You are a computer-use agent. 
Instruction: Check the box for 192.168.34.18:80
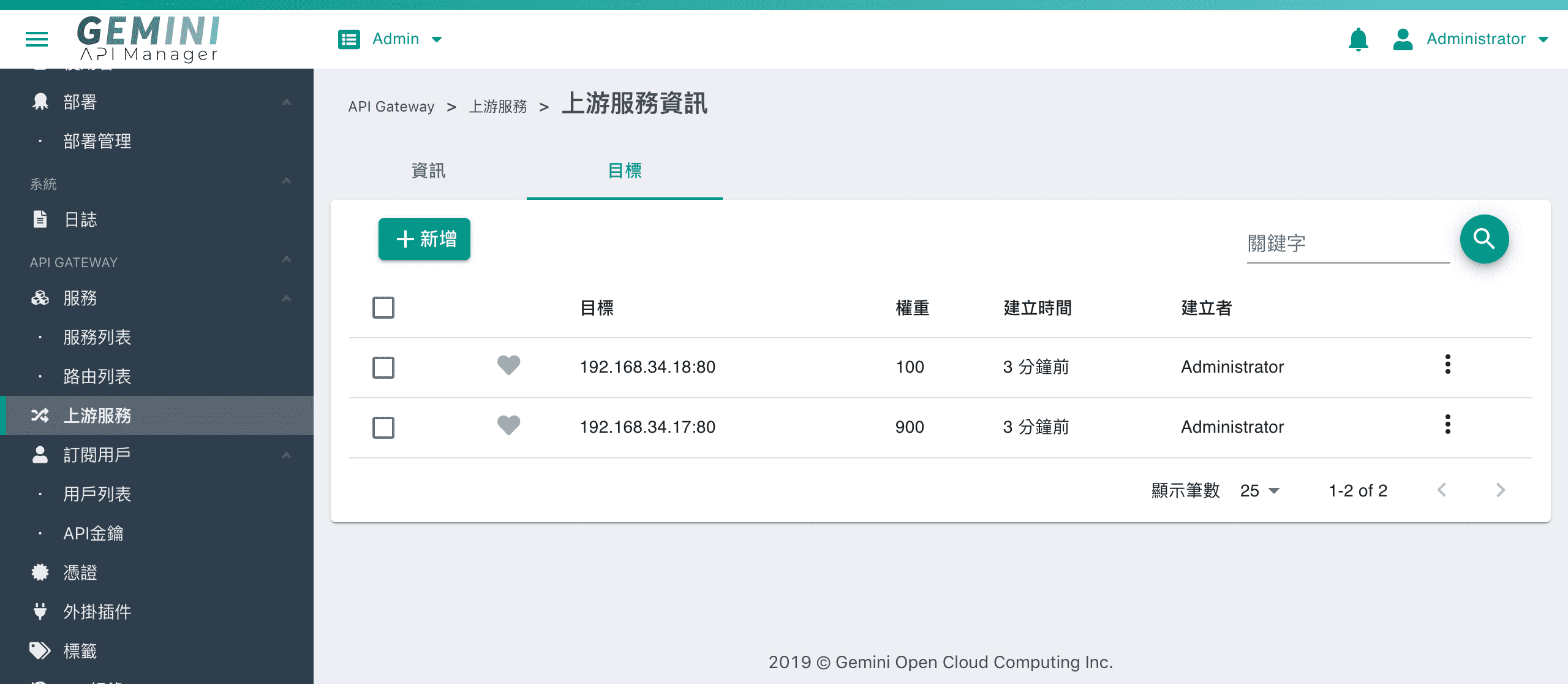(x=383, y=368)
